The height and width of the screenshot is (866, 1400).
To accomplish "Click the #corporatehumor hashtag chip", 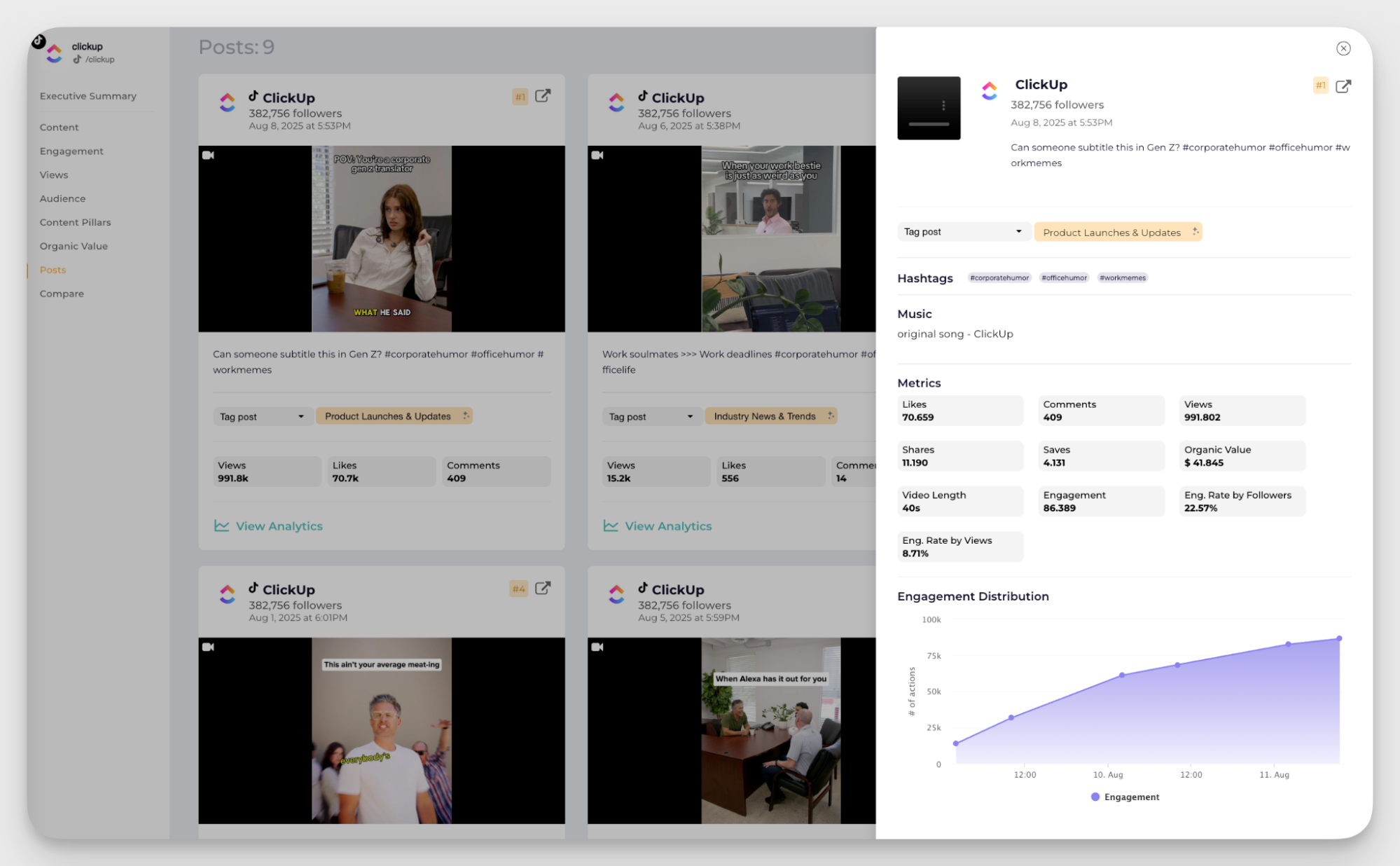I will 999,277.
